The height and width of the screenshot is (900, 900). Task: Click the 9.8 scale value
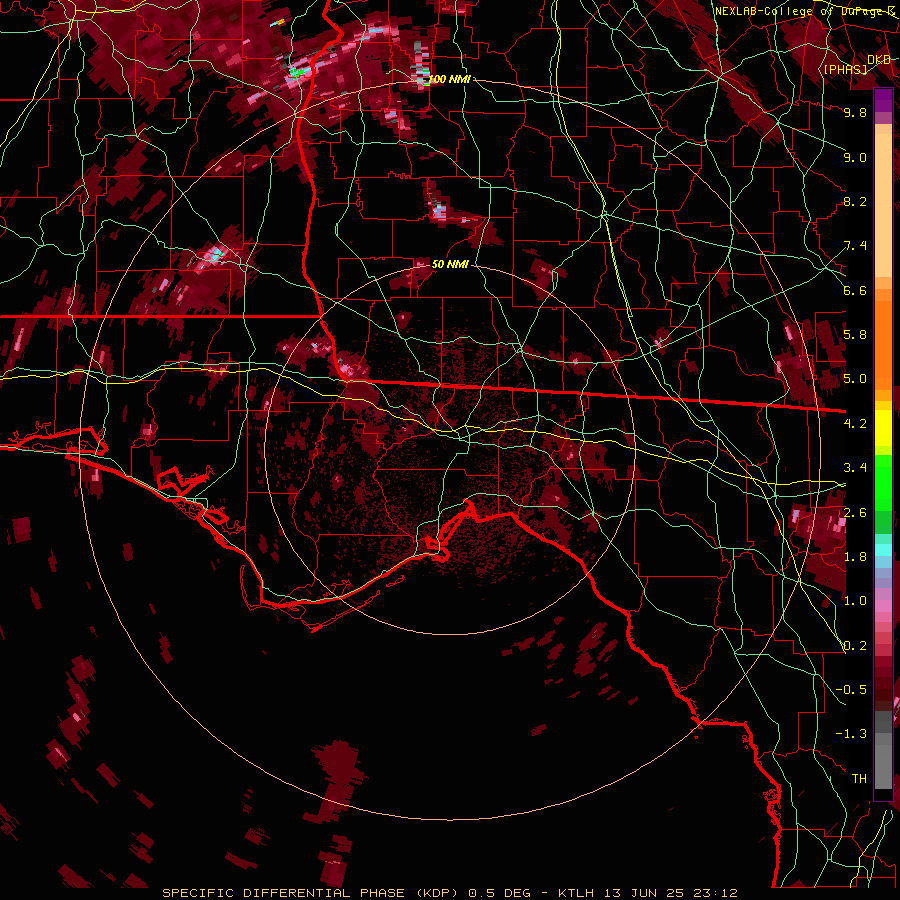tap(855, 112)
